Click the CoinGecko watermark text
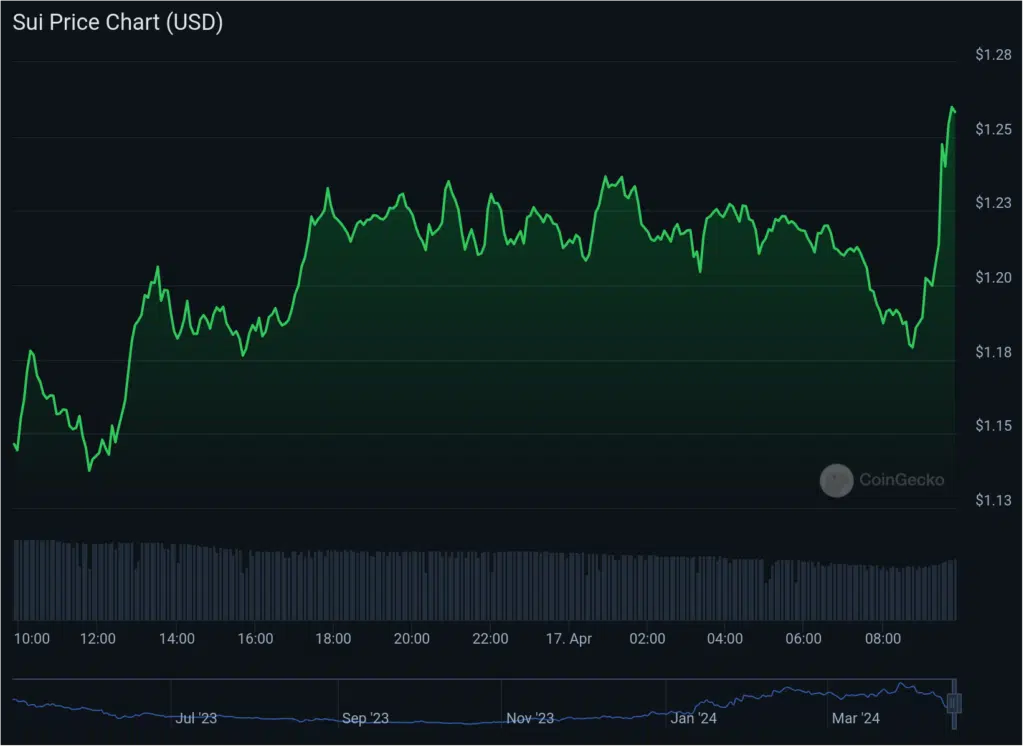This screenshot has height=747, width=1024. (x=901, y=480)
